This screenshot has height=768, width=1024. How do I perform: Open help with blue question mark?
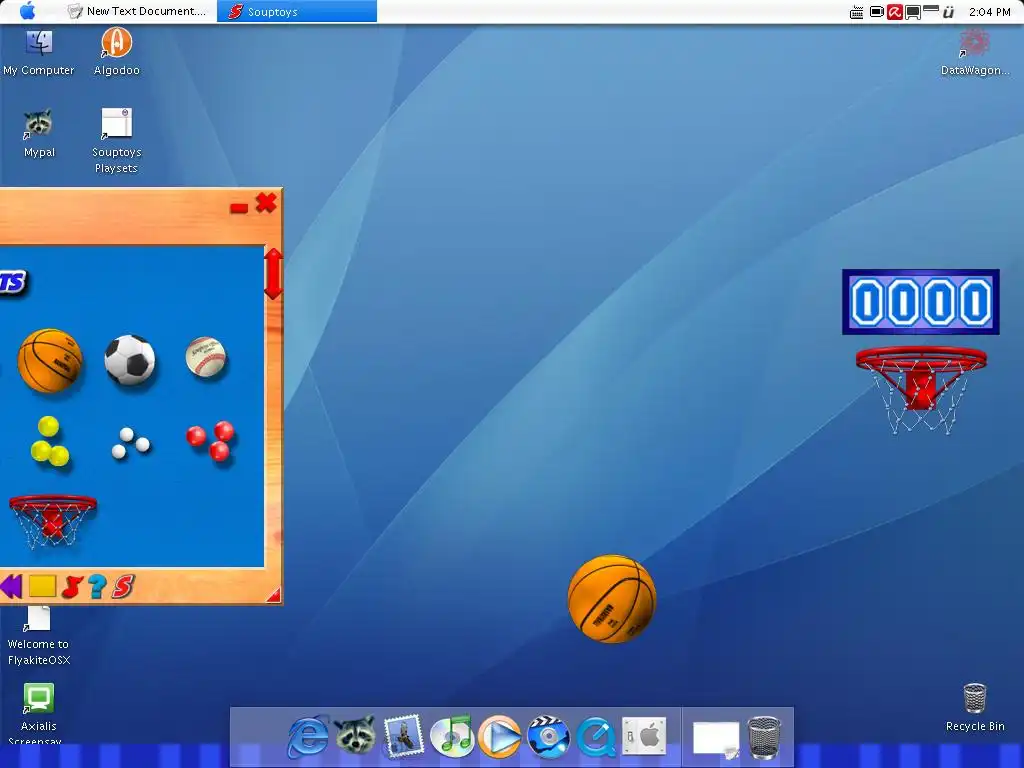pyautogui.click(x=97, y=586)
